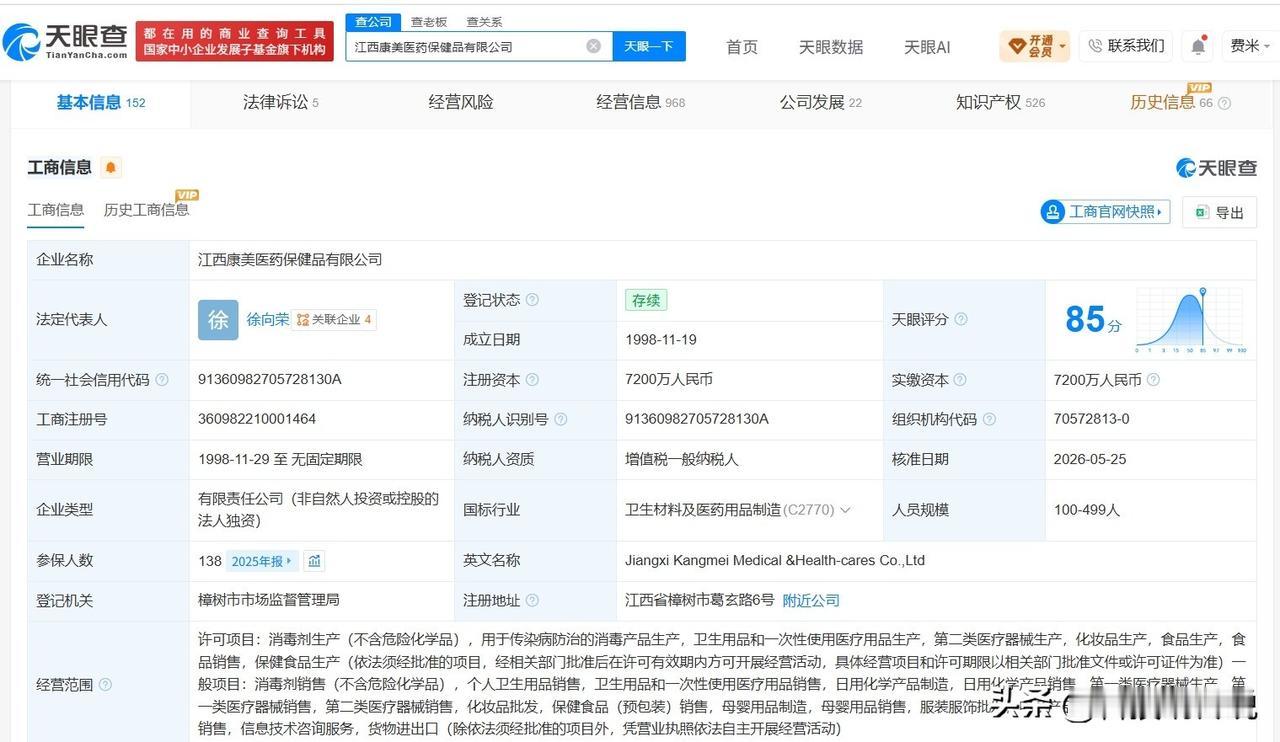Click the 天眼查 logo at right of 工商信息

pos(1216,168)
